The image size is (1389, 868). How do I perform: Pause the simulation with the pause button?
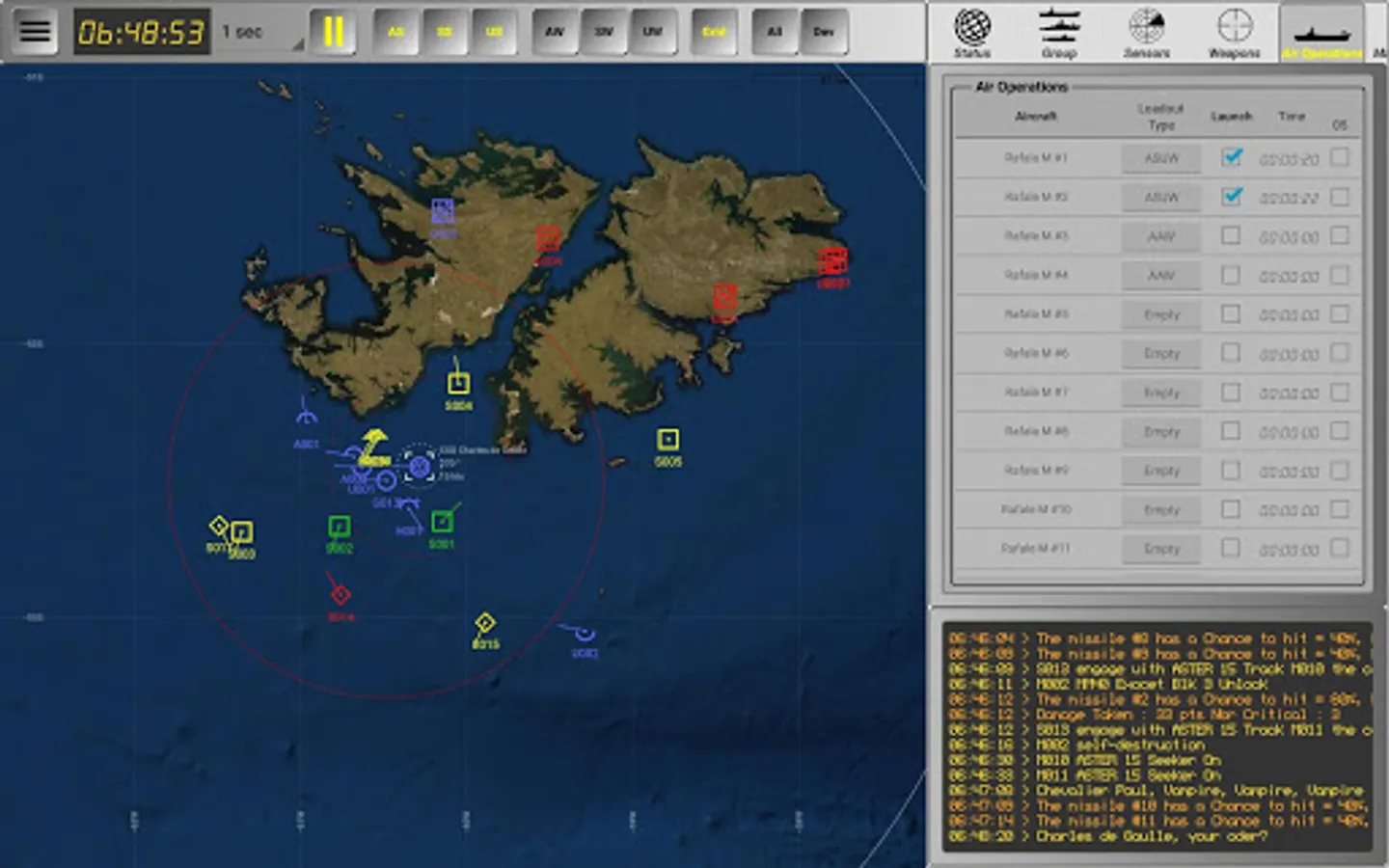333,32
